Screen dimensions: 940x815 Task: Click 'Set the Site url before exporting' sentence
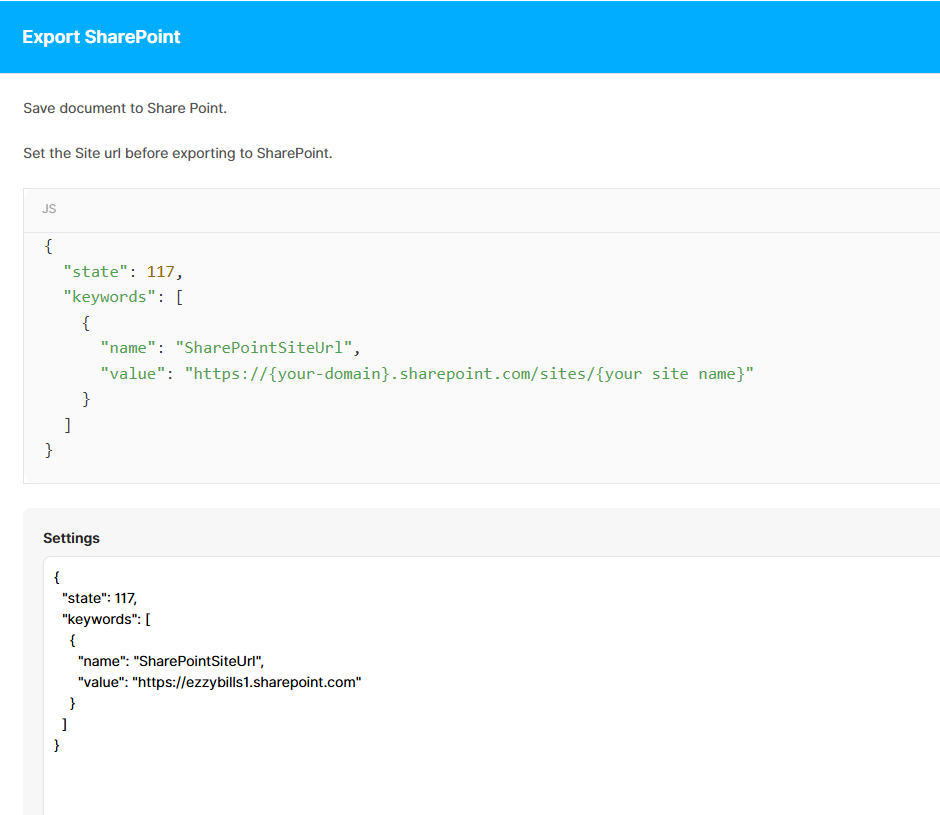[177, 154]
